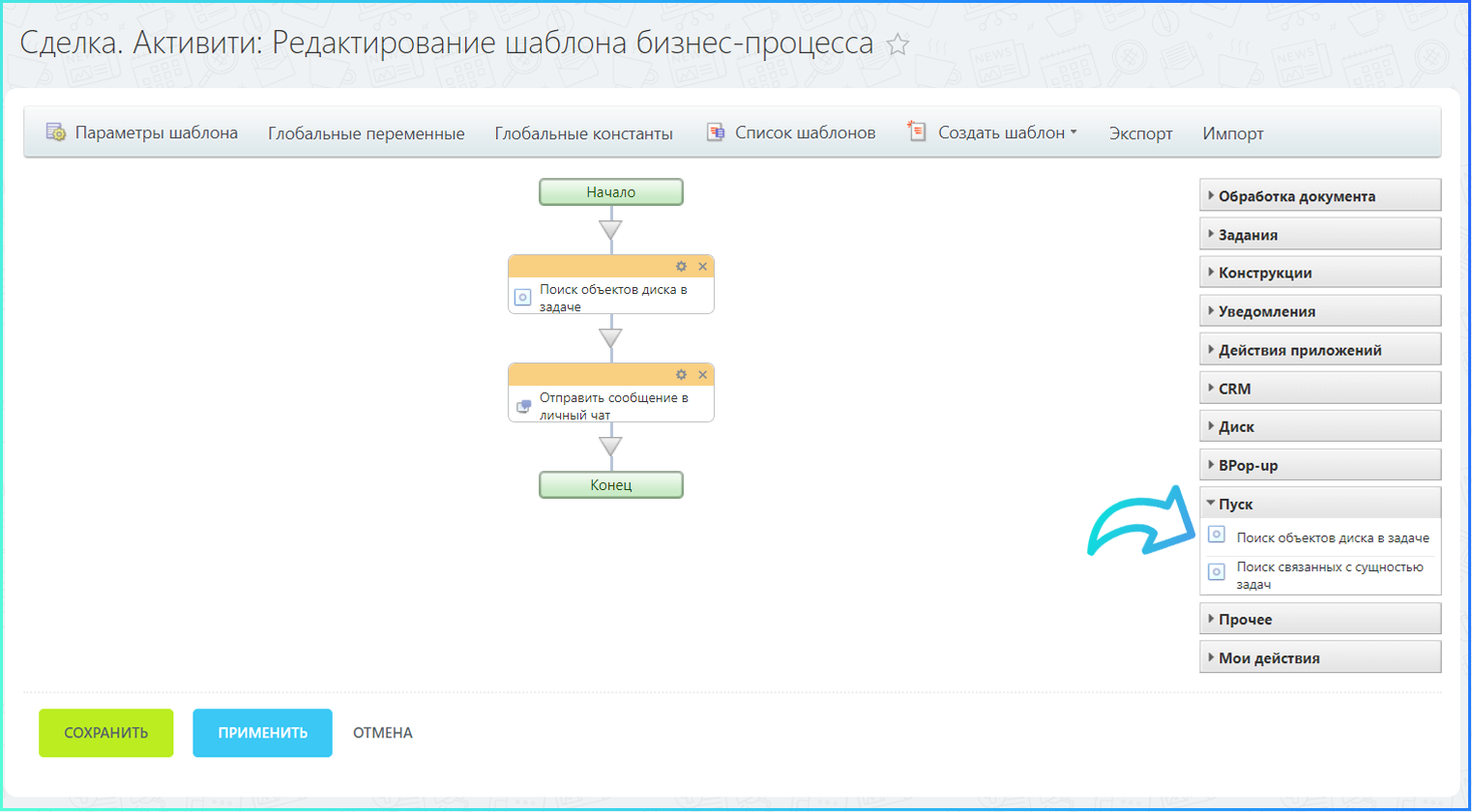The width and height of the screenshot is (1472, 812).
Task: Open settings gear of disk search activity
Action: [x=681, y=267]
